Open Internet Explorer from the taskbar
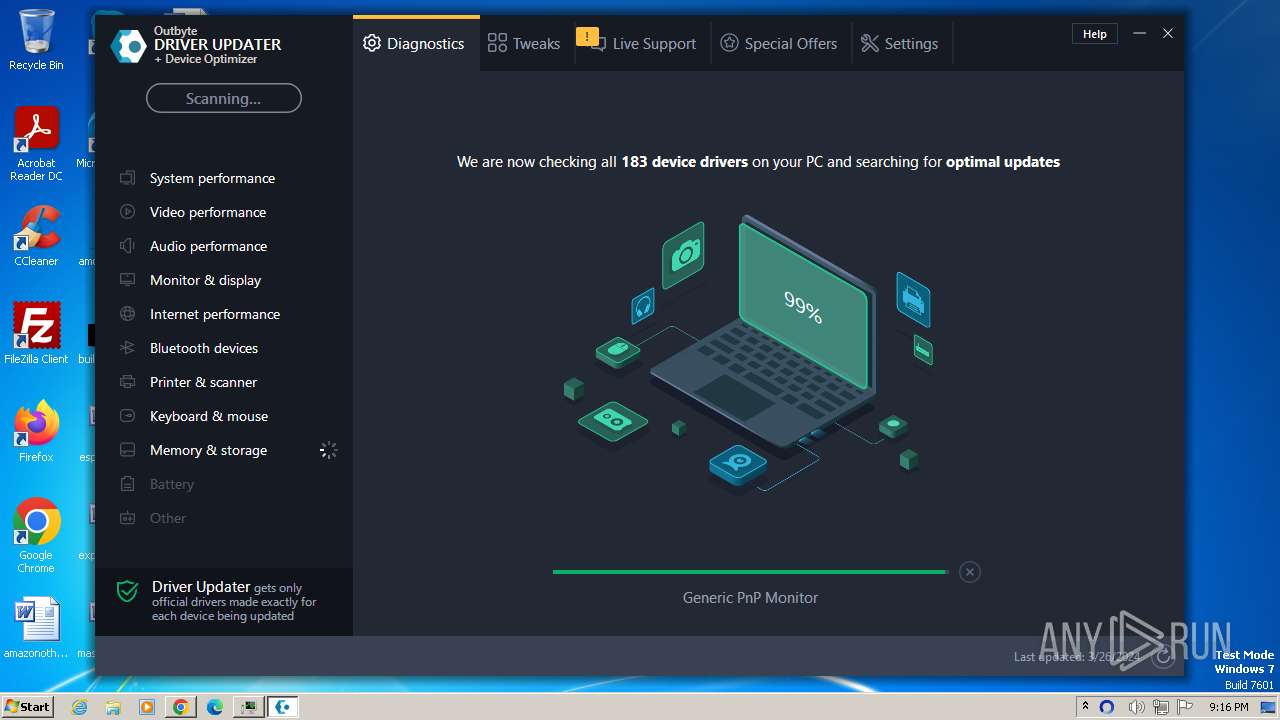 79,707
